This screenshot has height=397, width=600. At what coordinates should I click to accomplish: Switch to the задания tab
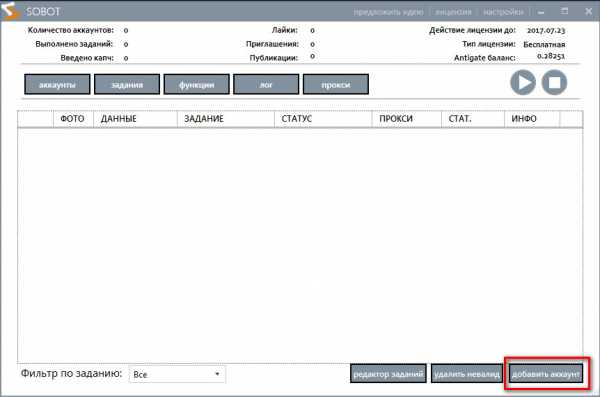pos(127,84)
